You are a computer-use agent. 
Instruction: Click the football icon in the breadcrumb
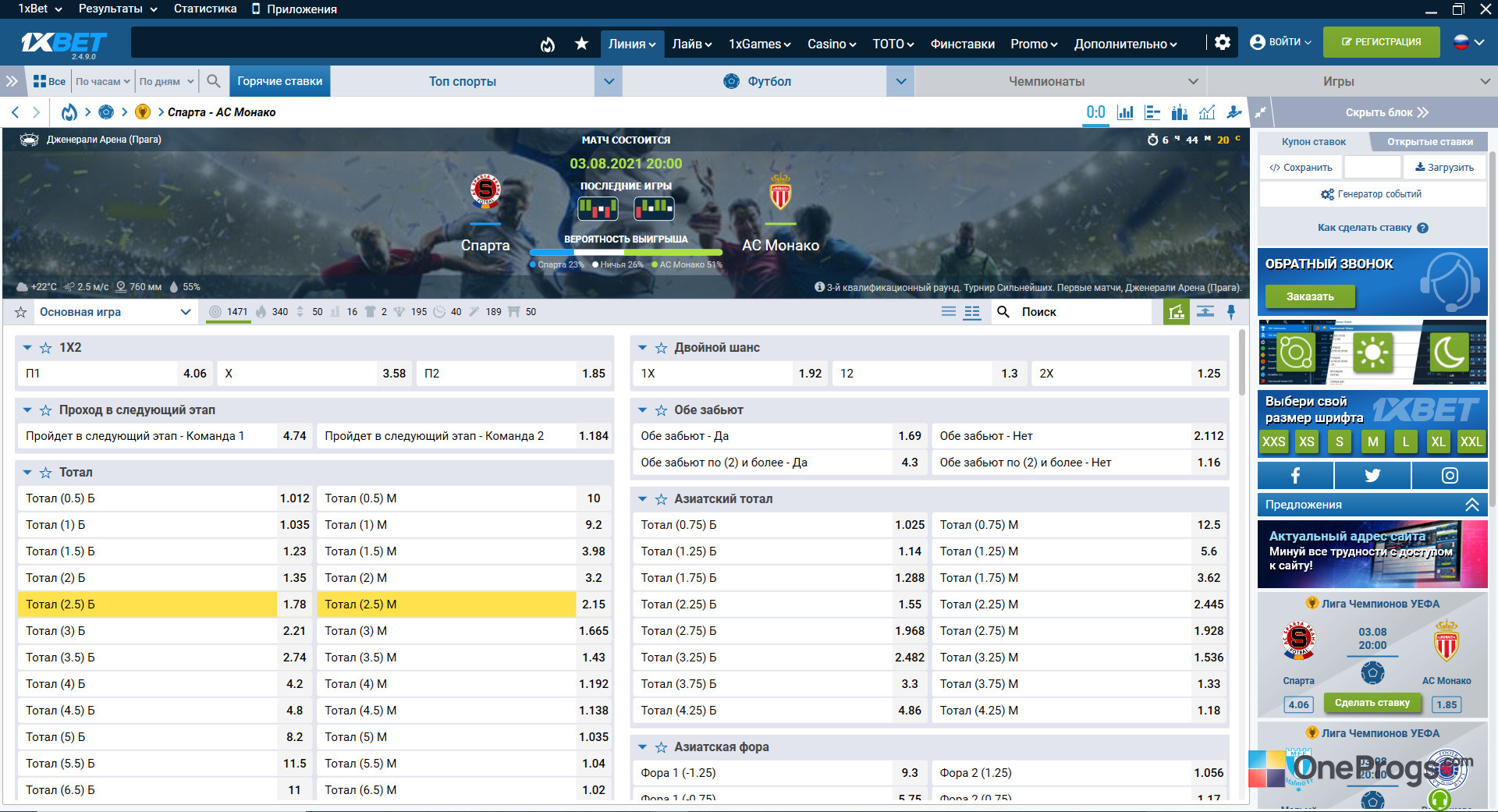(x=106, y=112)
